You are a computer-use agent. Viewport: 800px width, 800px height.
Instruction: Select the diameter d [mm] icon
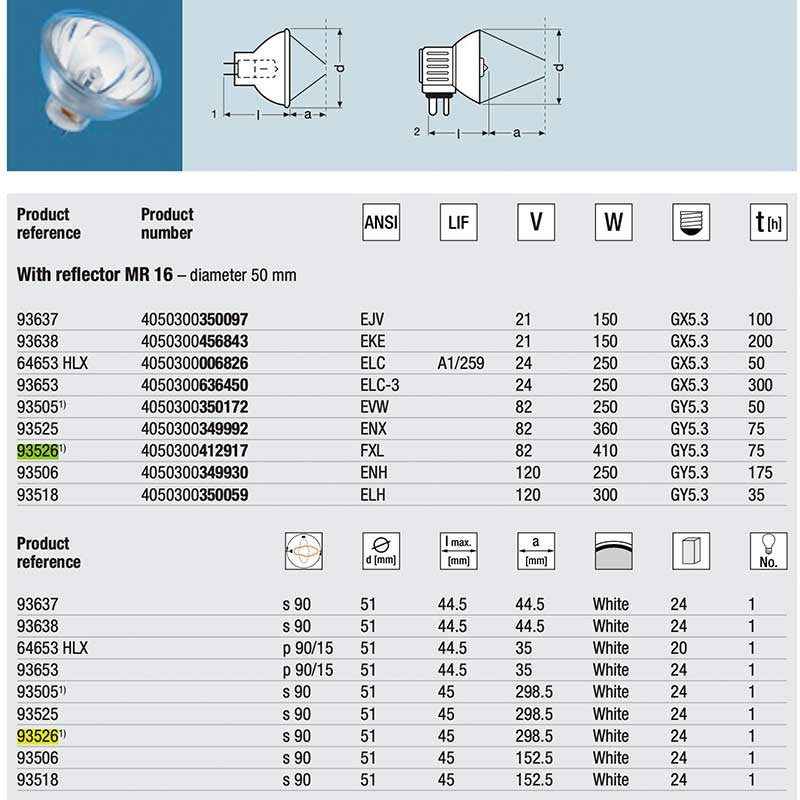(x=380, y=551)
